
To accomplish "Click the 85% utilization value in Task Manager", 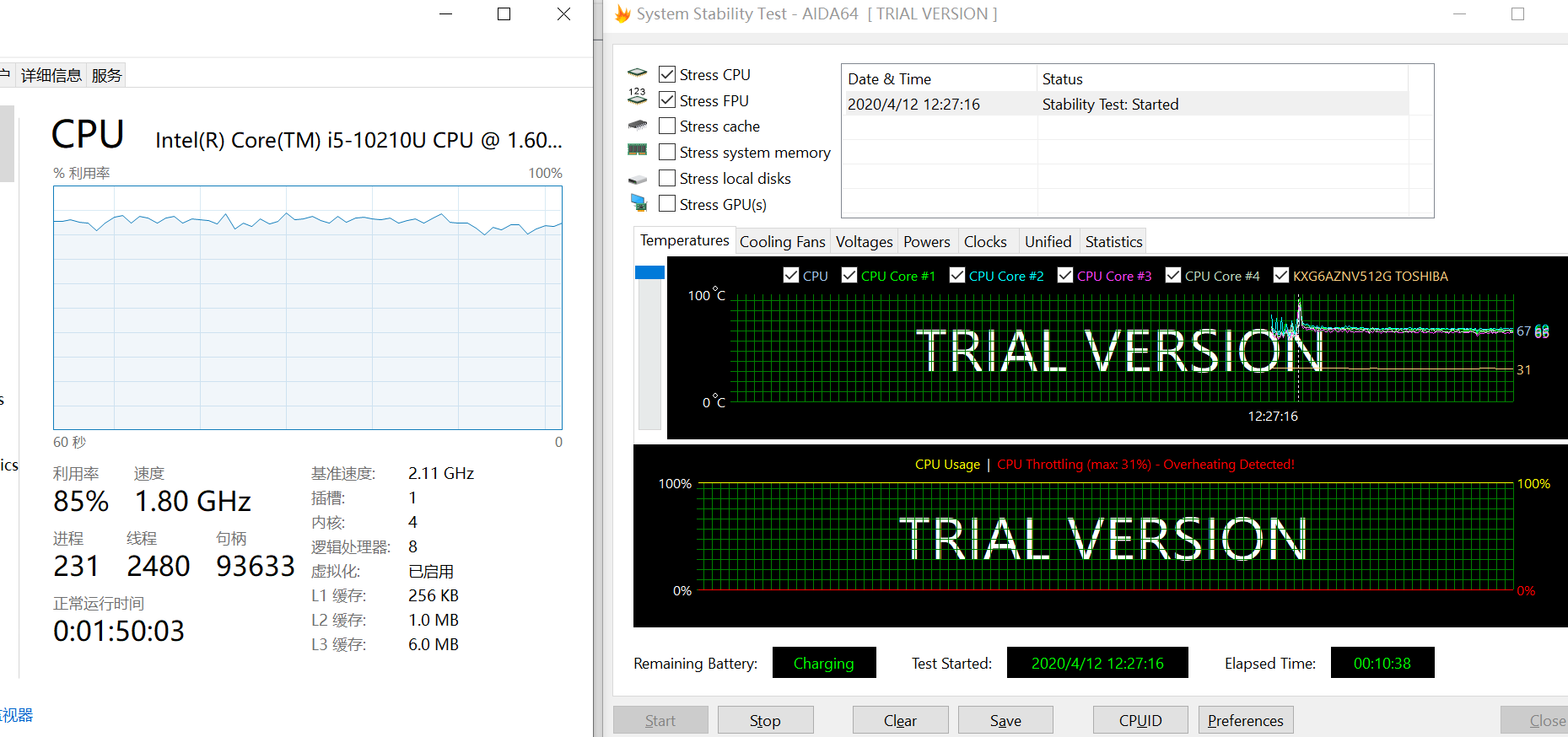I will click(81, 501).
